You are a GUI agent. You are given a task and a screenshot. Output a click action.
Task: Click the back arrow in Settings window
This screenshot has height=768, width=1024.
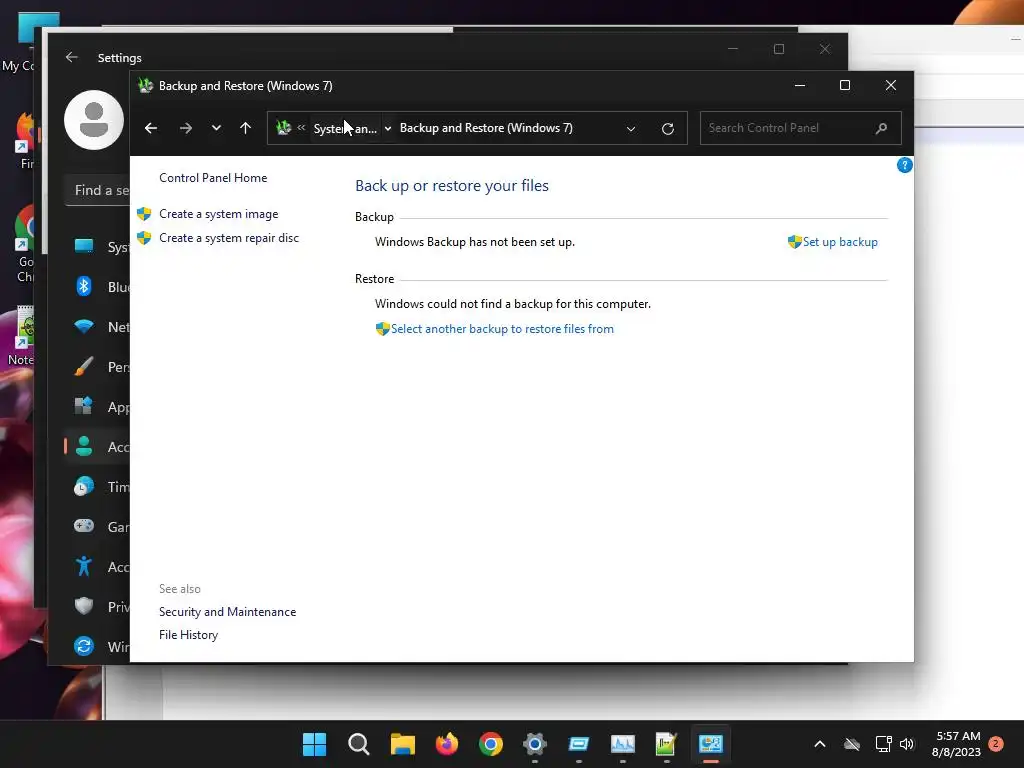coord(72,57)
